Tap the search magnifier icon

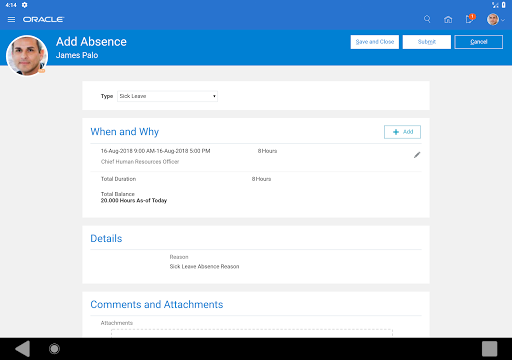[427, 19]
